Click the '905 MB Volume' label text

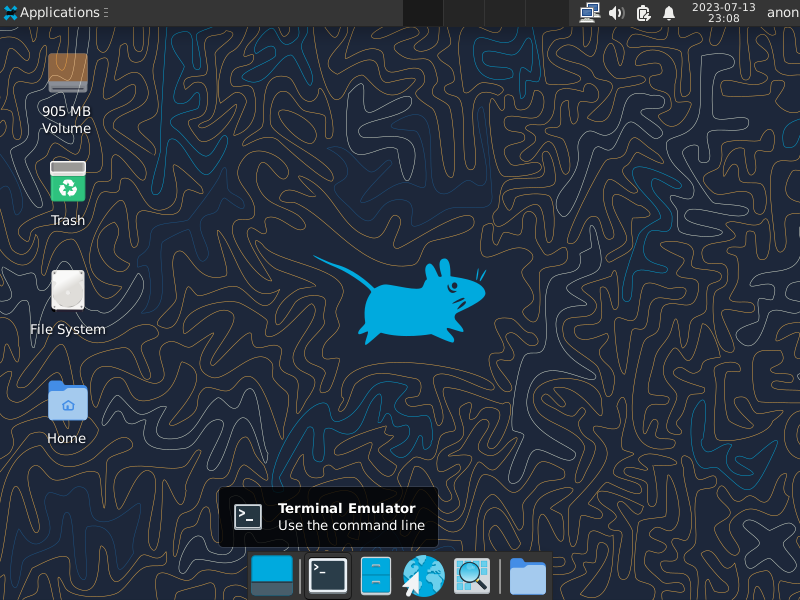pyautogui.click(x=66, y=119)
